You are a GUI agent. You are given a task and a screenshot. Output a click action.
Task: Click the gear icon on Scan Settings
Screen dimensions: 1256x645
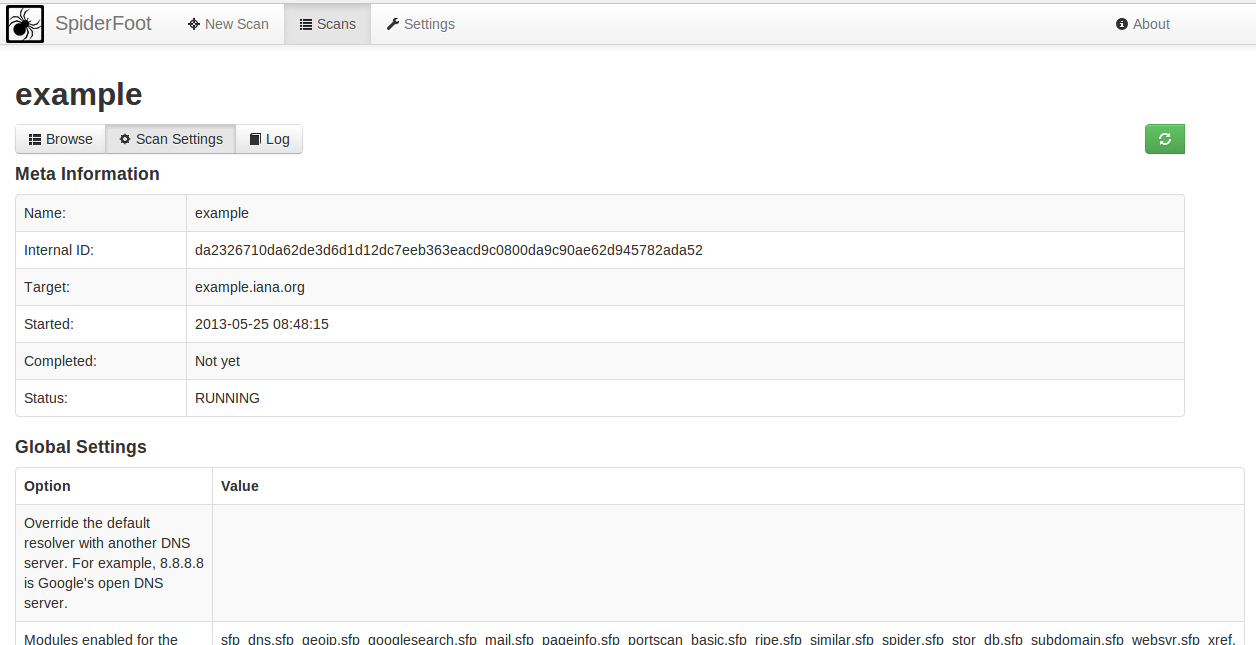125,139
